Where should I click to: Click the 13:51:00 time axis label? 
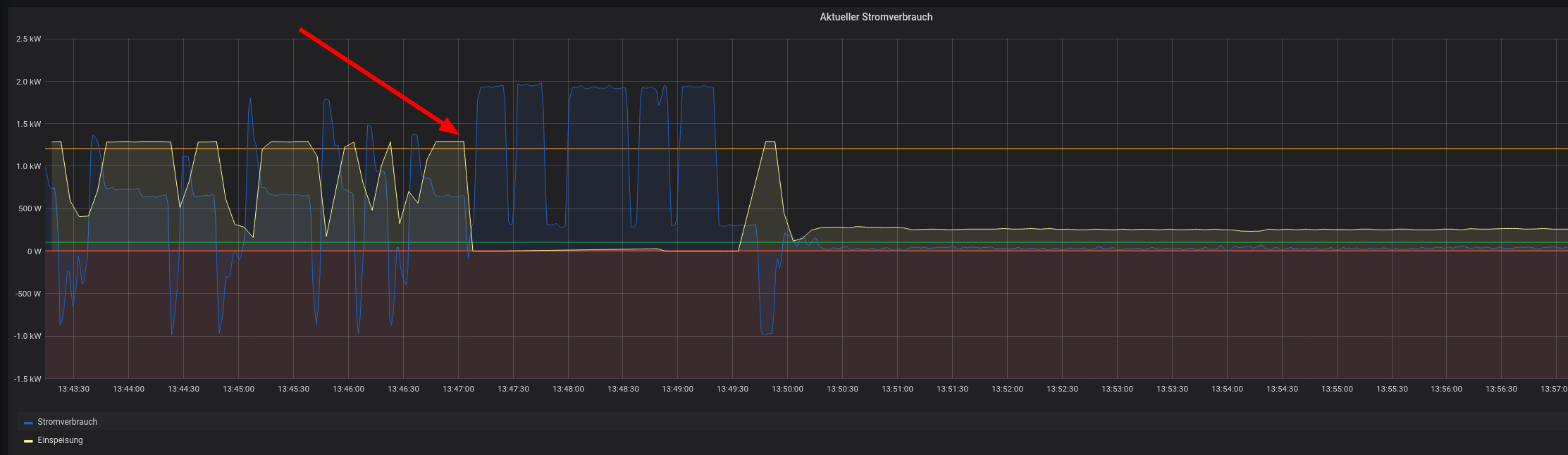coord(898,389)
